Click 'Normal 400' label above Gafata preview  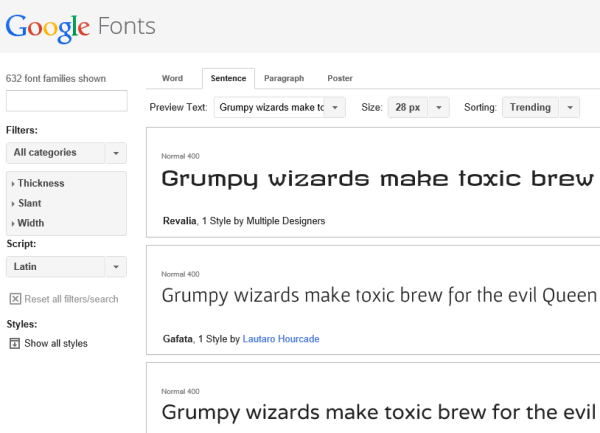pos(181,274)
